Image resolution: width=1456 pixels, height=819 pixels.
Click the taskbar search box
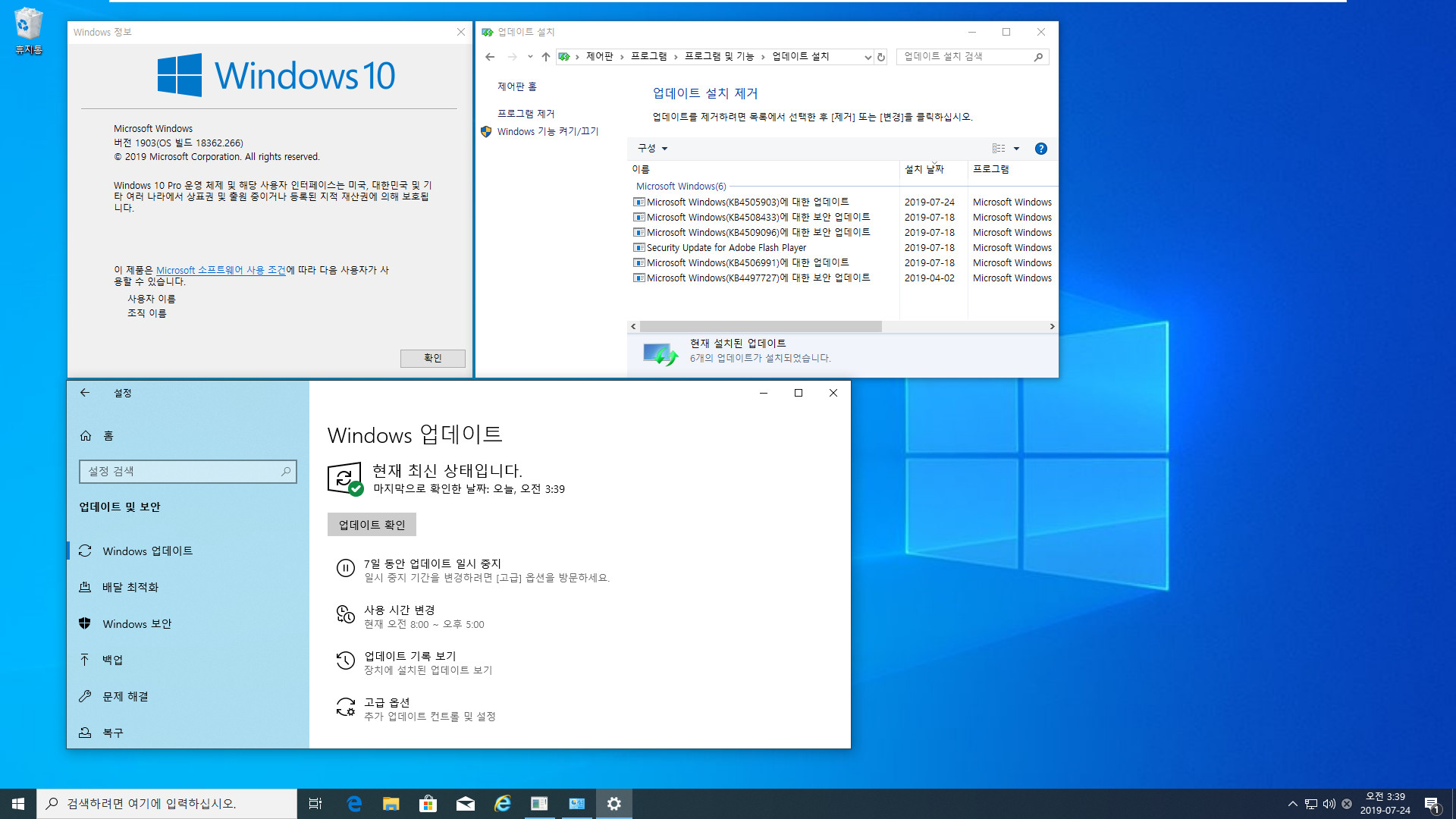(167, 804)
